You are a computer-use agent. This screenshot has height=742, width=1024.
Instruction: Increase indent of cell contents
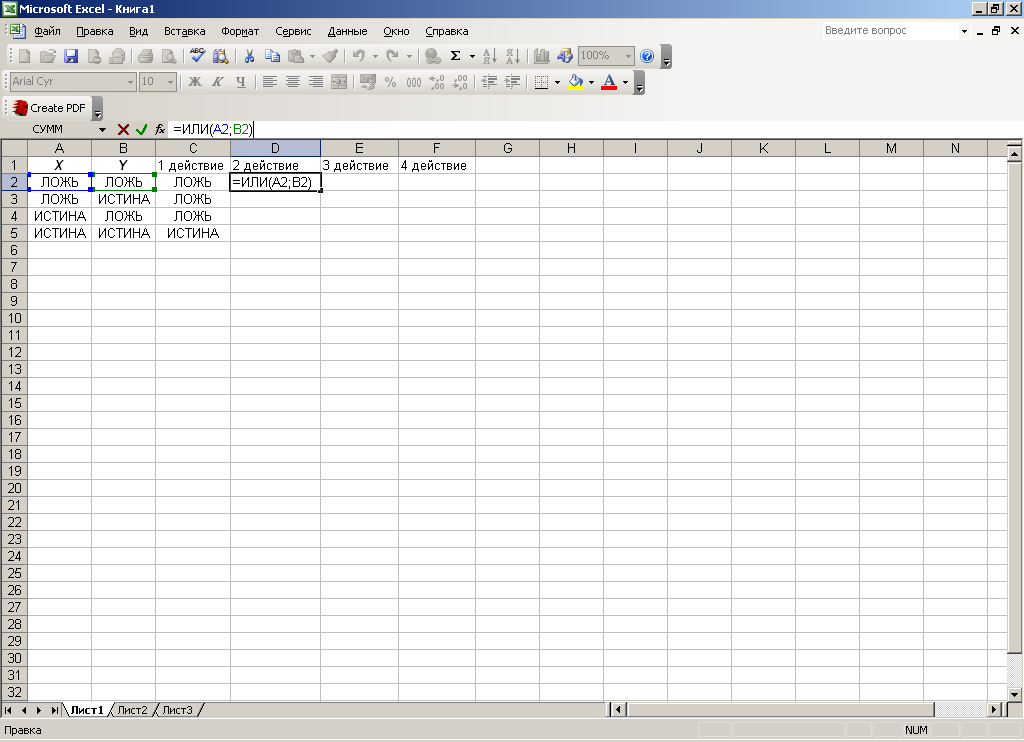pyautogui.click(x=513, y=82)
